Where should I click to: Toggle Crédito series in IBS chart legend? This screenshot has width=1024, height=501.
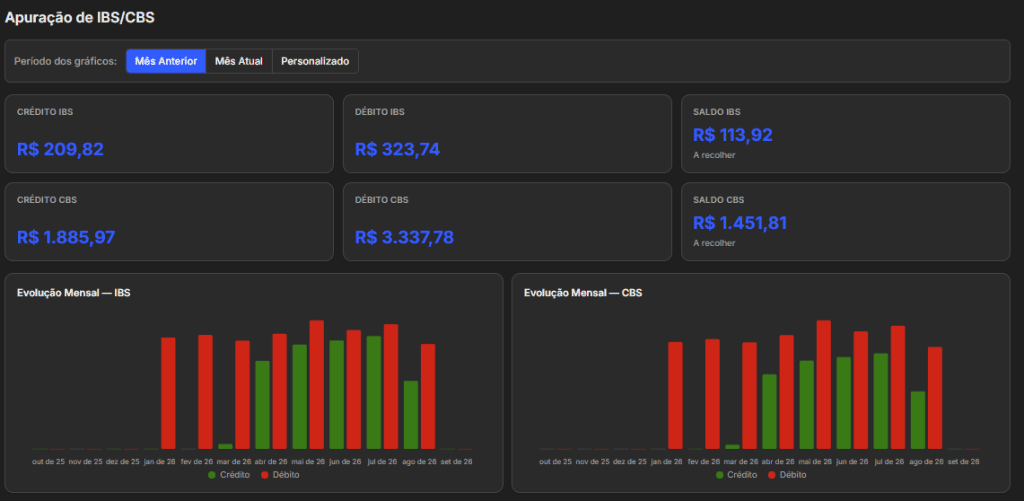(x=229, y=475)
